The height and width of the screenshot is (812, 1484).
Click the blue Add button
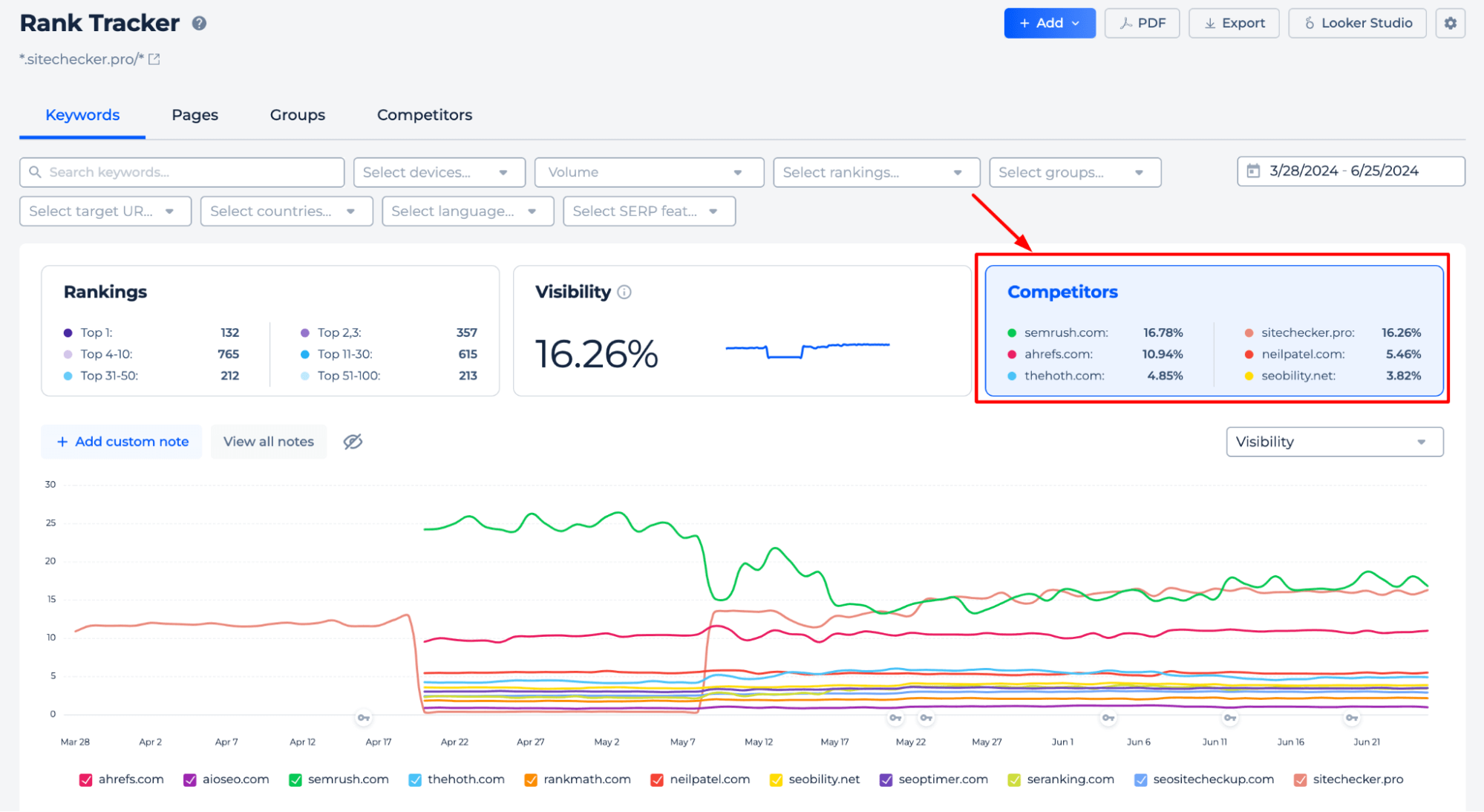point(1050,23)
